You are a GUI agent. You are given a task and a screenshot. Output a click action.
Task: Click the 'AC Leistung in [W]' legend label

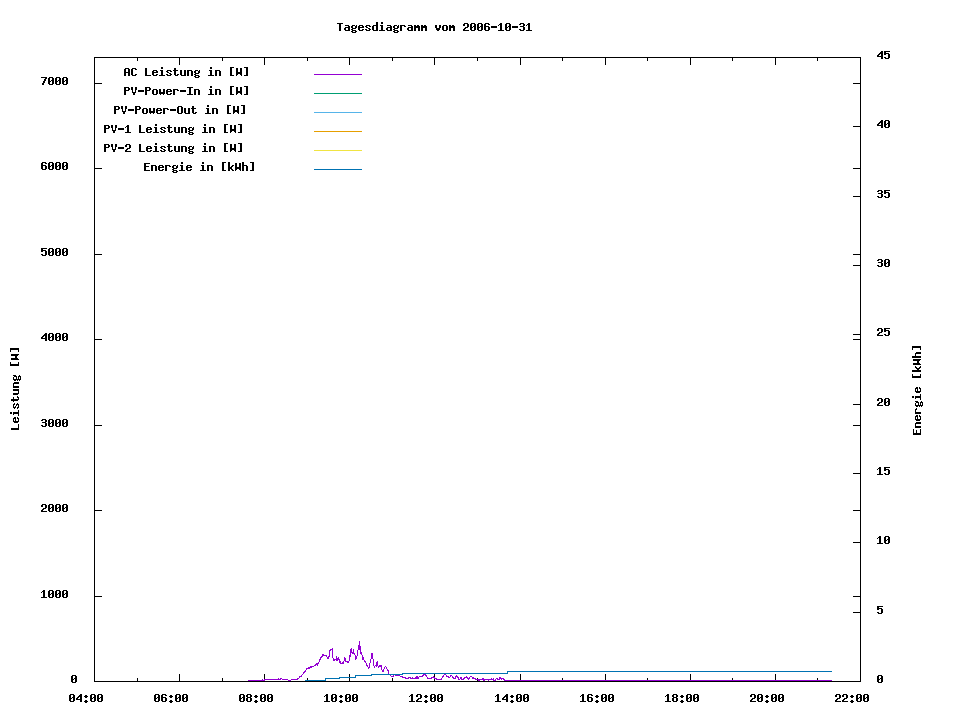point(186,72)
